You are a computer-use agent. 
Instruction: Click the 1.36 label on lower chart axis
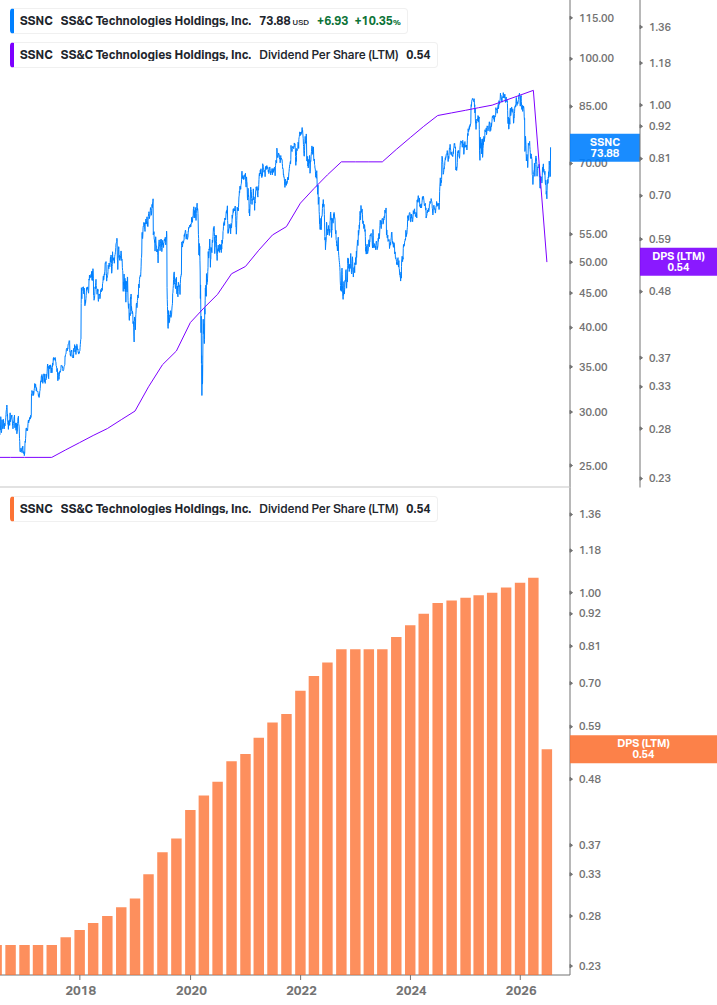pyautogui.click(x=590, y=514)
